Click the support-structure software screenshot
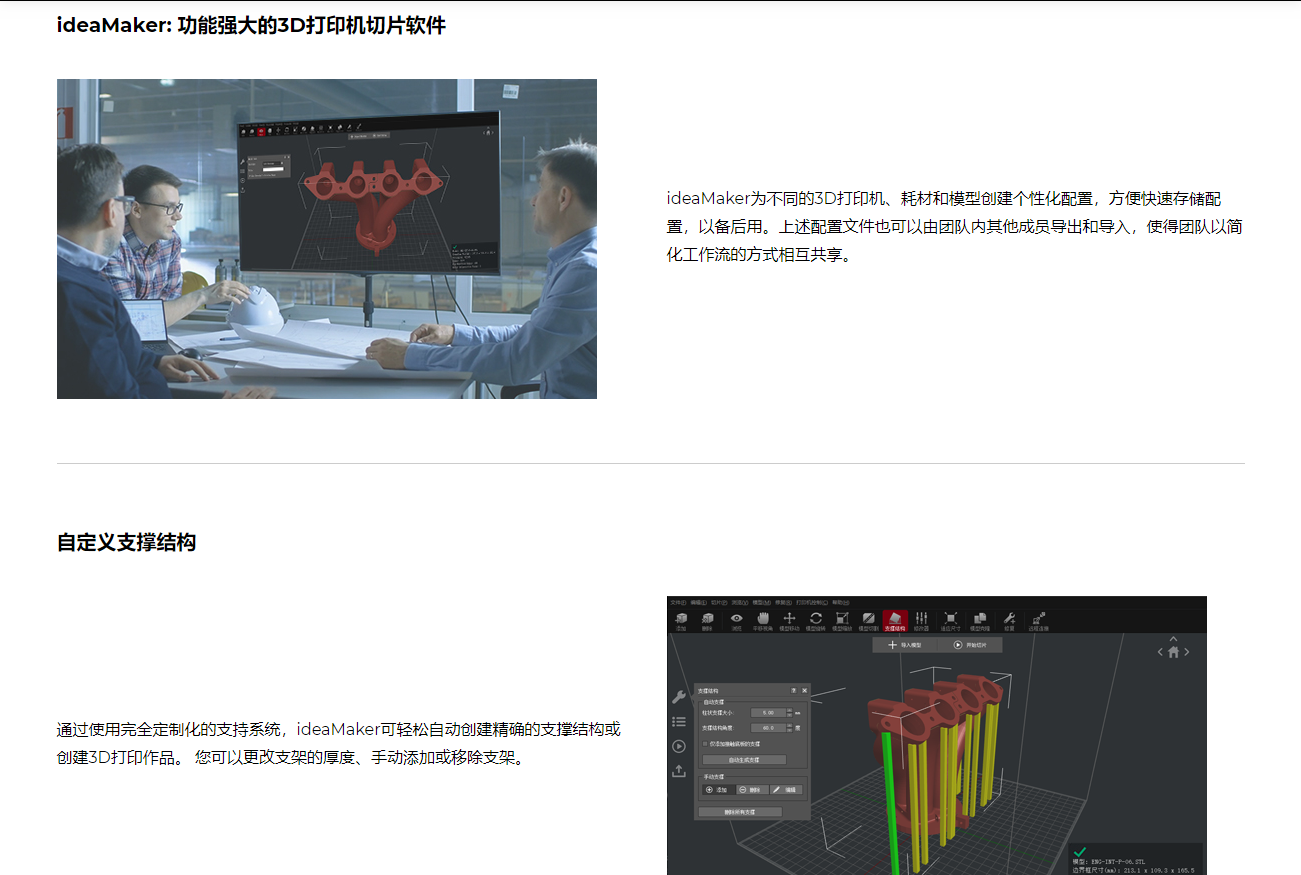Screen dimensions: 1301x875 pos(937,735)
